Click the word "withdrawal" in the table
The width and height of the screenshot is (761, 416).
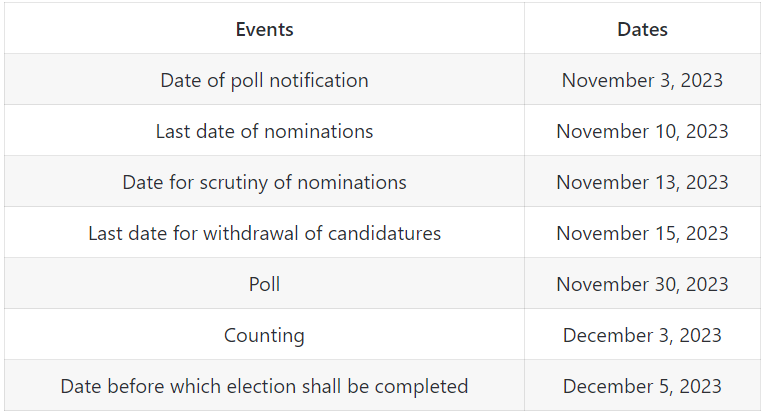[x=250, y=233]
